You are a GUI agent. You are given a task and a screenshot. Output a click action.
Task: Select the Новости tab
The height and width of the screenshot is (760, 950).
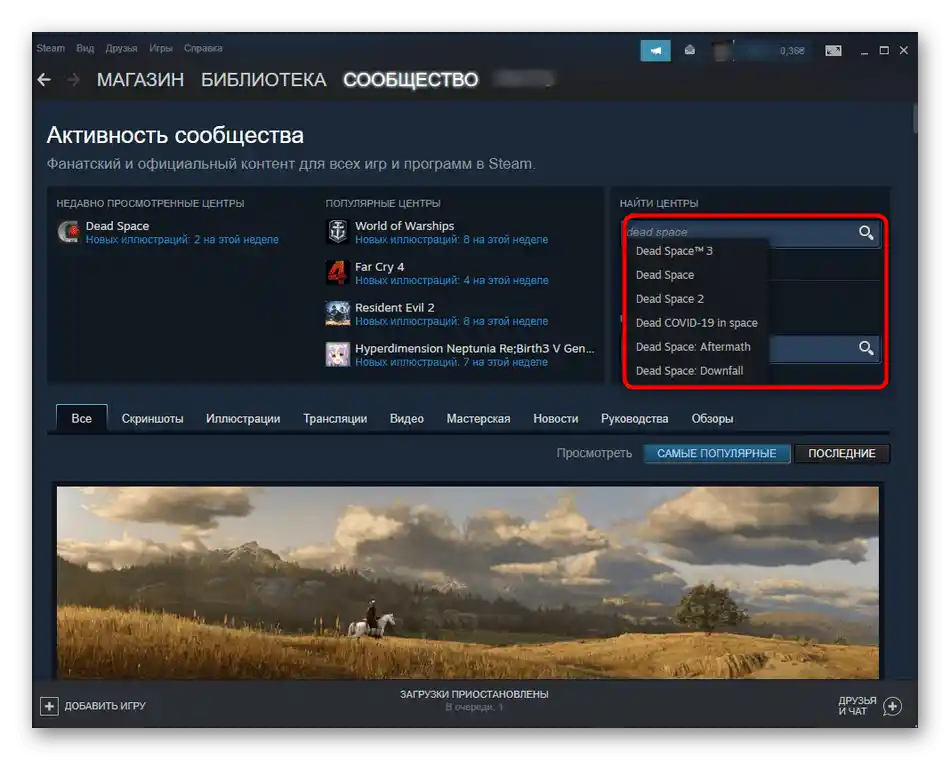[x=556, y=419]
